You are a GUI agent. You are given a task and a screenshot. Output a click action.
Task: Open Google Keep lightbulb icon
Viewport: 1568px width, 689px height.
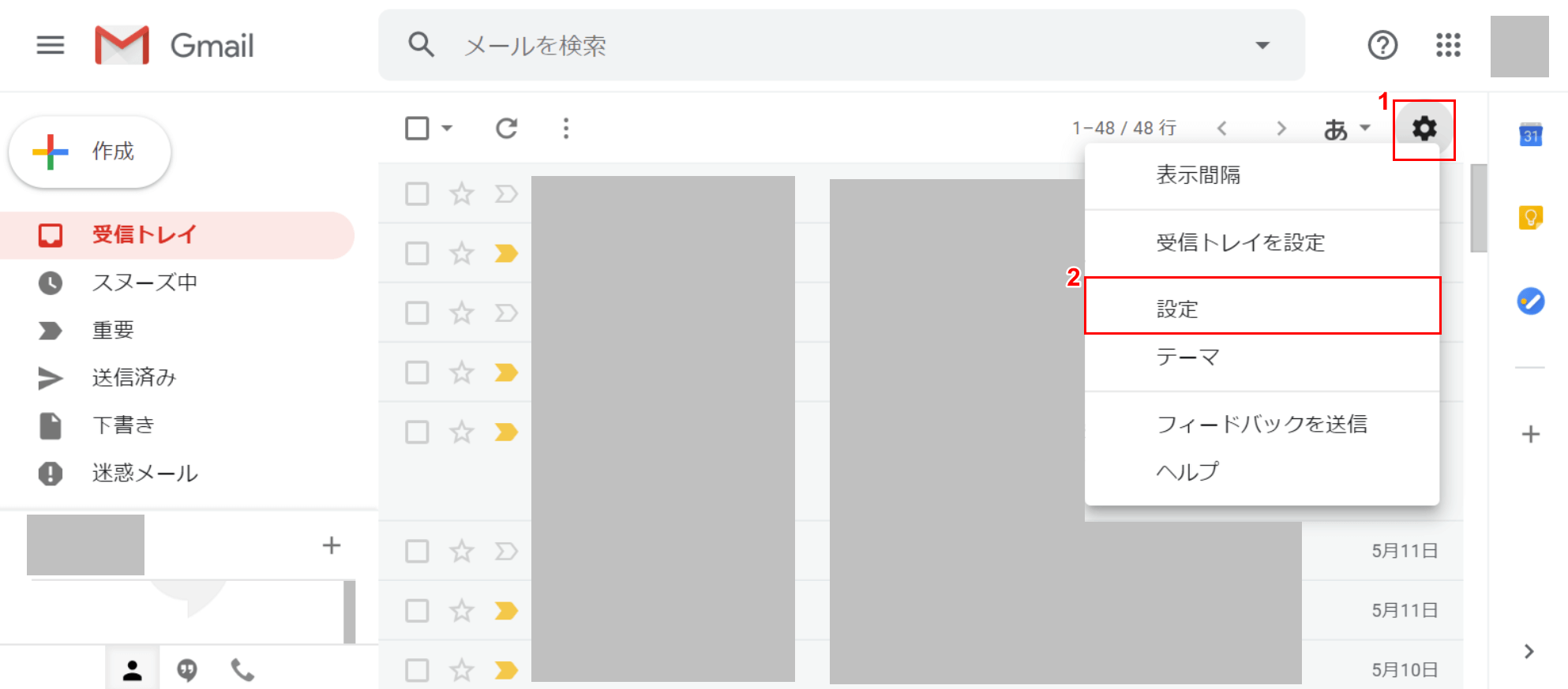1530,217
